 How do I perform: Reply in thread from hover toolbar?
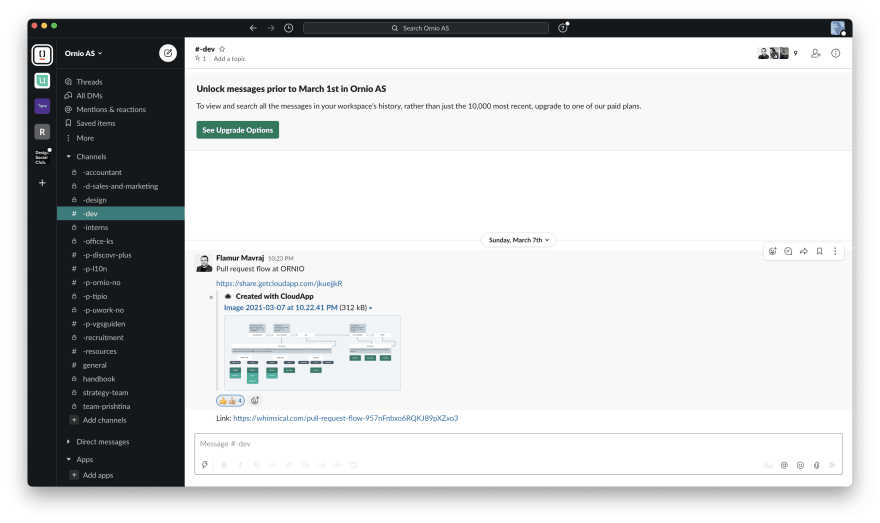coord(788,251)
